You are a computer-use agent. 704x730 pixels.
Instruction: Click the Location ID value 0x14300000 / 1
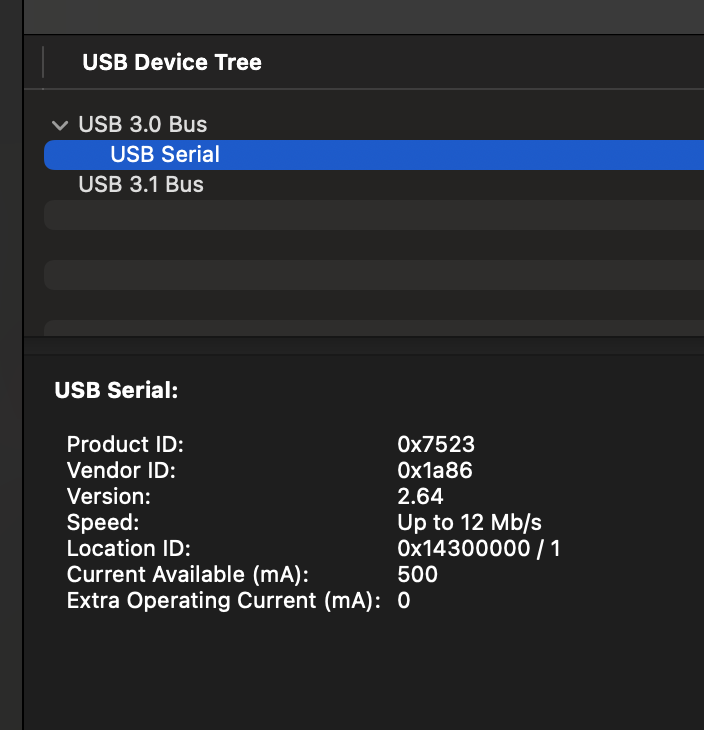tap(479, 548)
